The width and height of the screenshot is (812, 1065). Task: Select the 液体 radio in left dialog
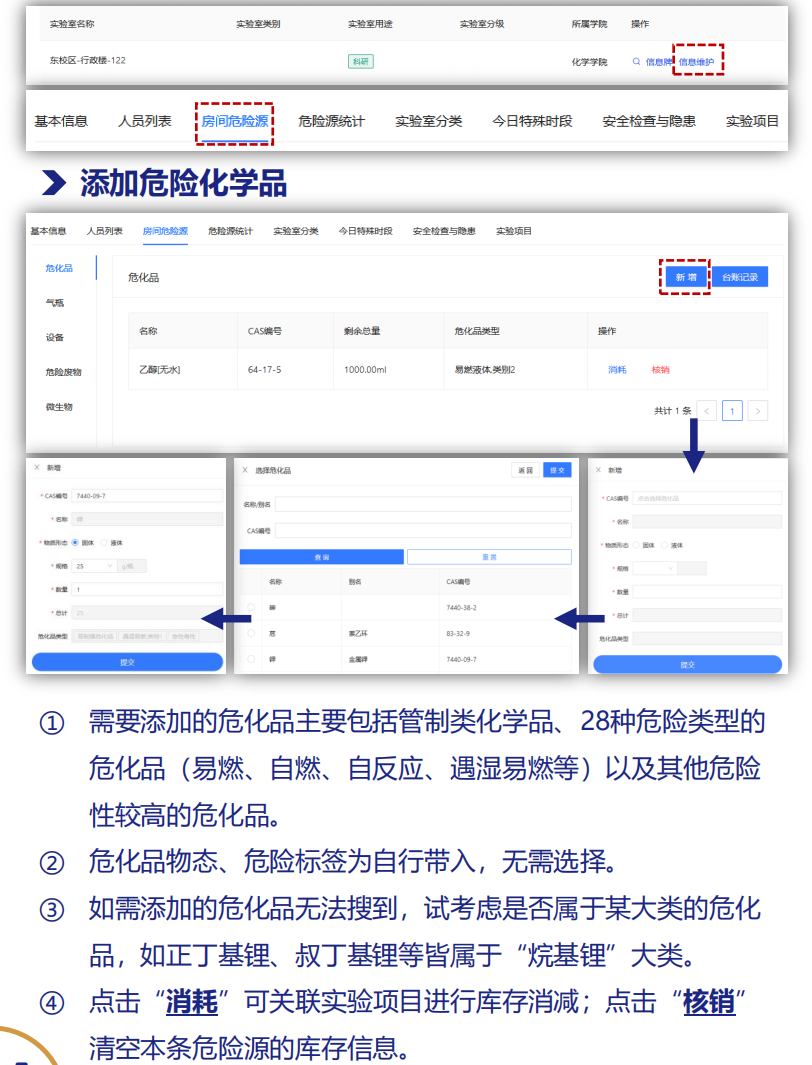pyautogui.click(x=104, y=543)
